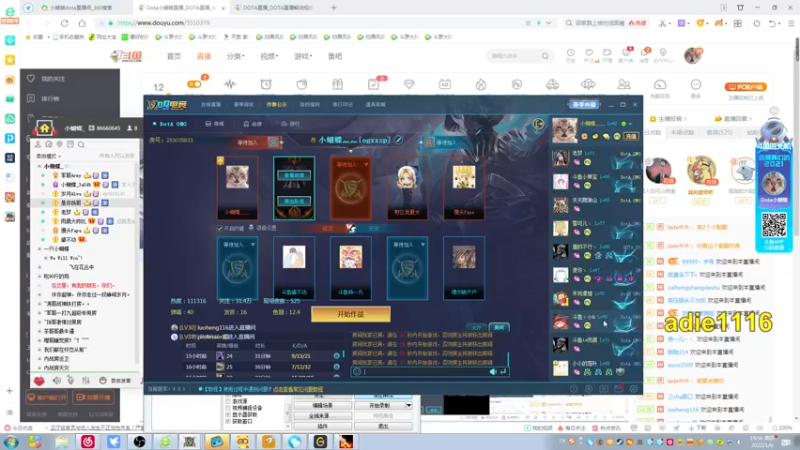Click the 野区我最大 player card
Image resolution: width=800 pixels, height=450 pixels.
pos(407,188)
